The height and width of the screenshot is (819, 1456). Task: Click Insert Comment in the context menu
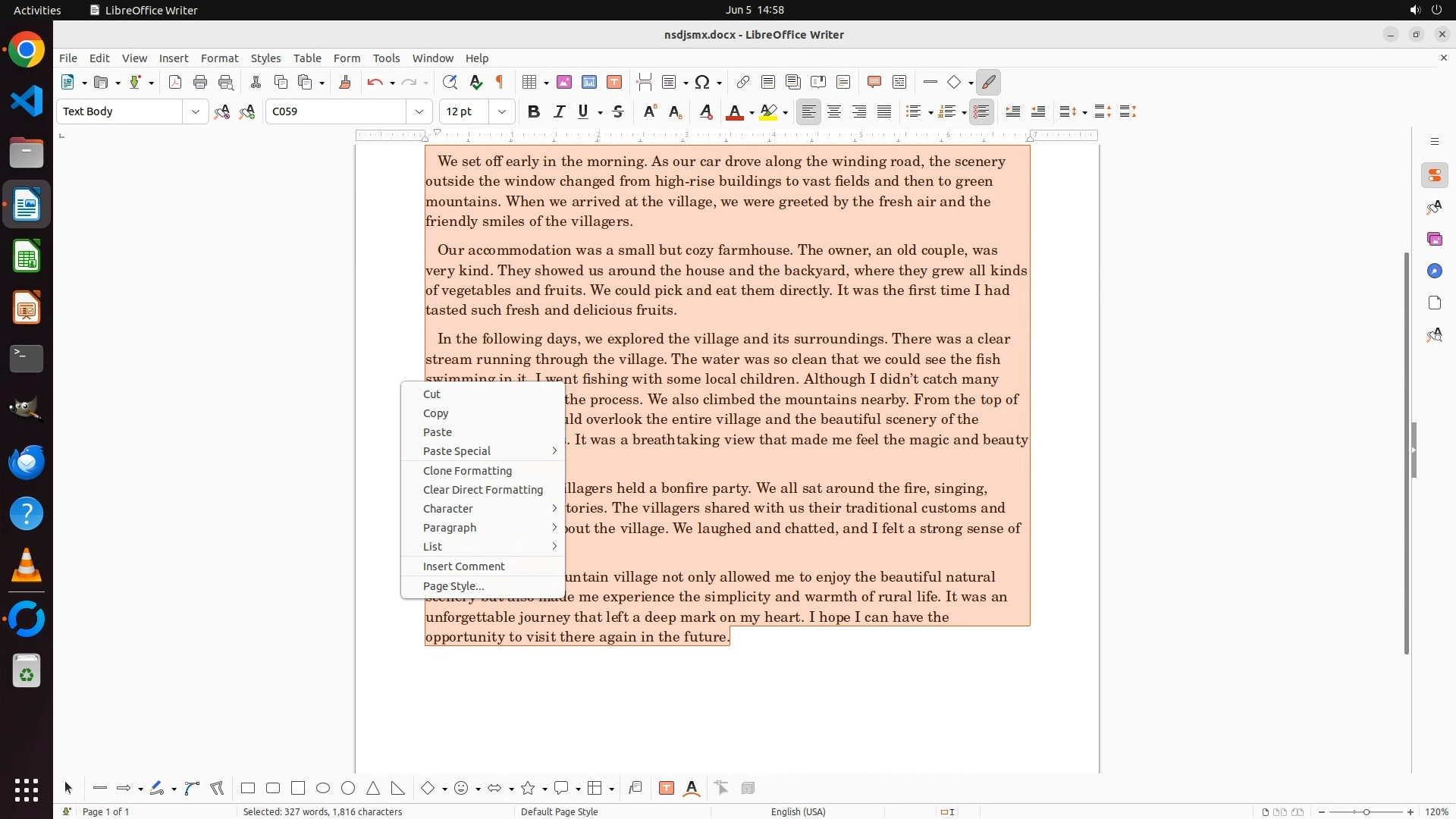pos(463,566)
